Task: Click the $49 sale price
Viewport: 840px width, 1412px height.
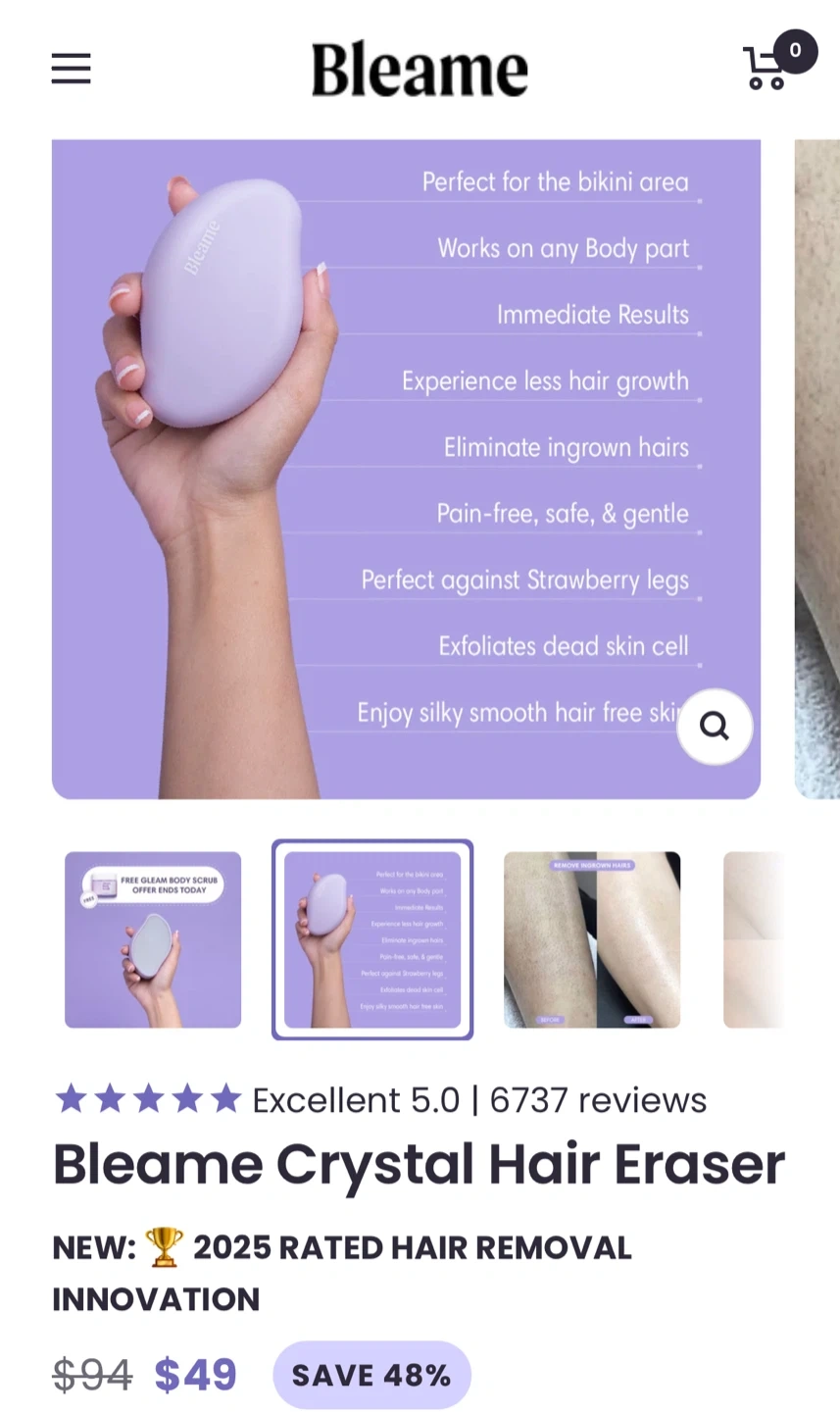Action: point(196,1375)
